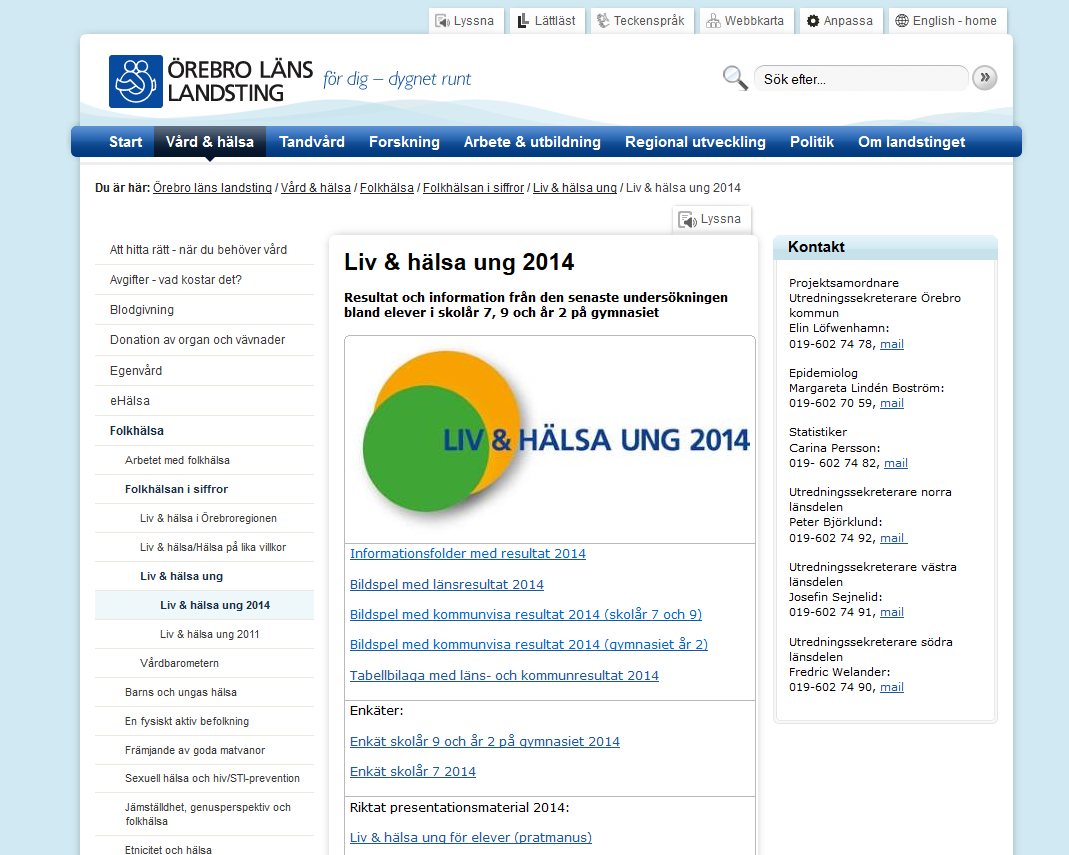This screenshot has height=855, width=1069.
Task: Click the magnifying glass search icon
Action: (735, 78)
